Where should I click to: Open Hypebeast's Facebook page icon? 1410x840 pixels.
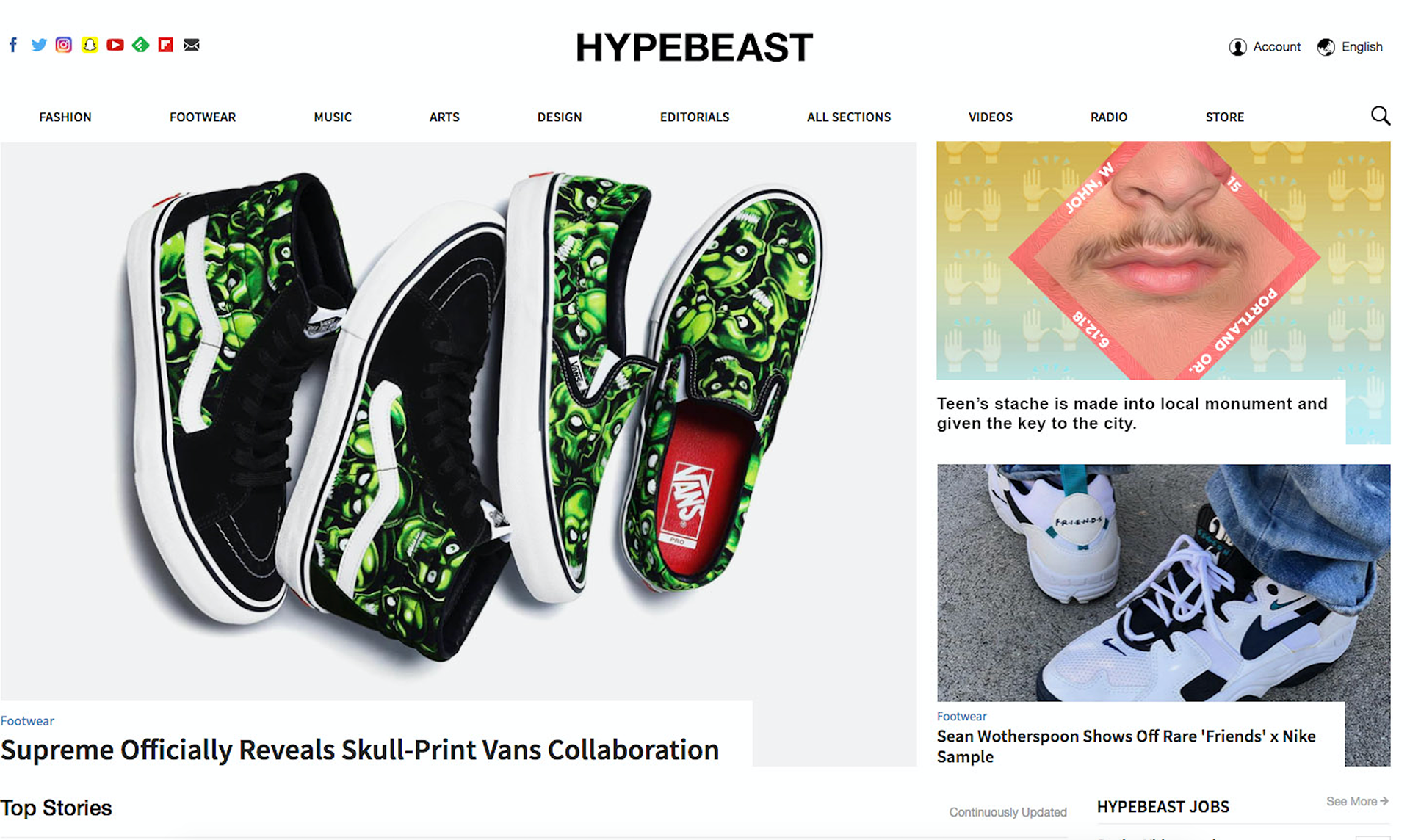13,45
